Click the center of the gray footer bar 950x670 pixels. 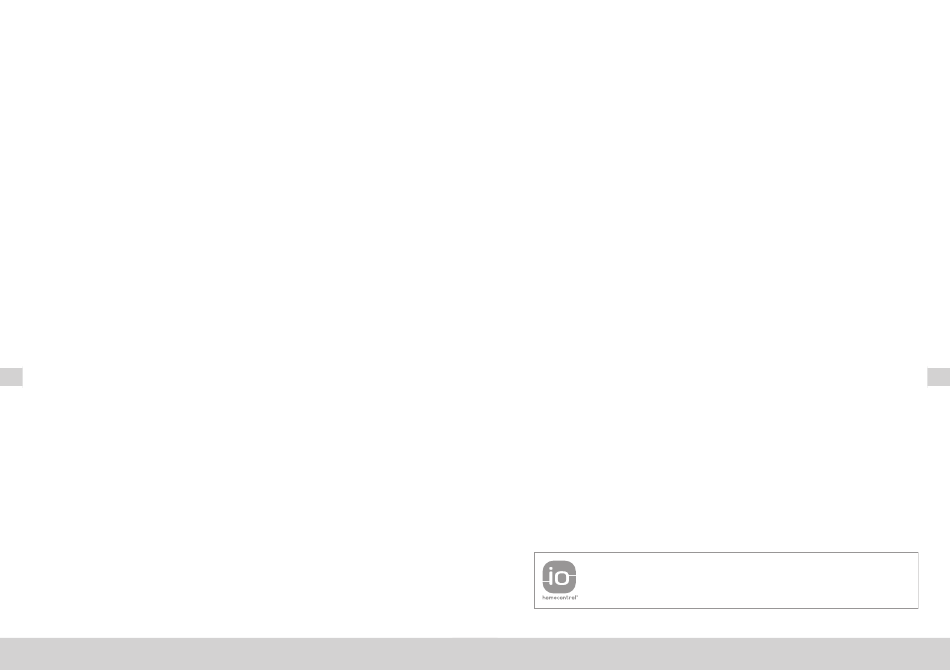pos(475,654)
